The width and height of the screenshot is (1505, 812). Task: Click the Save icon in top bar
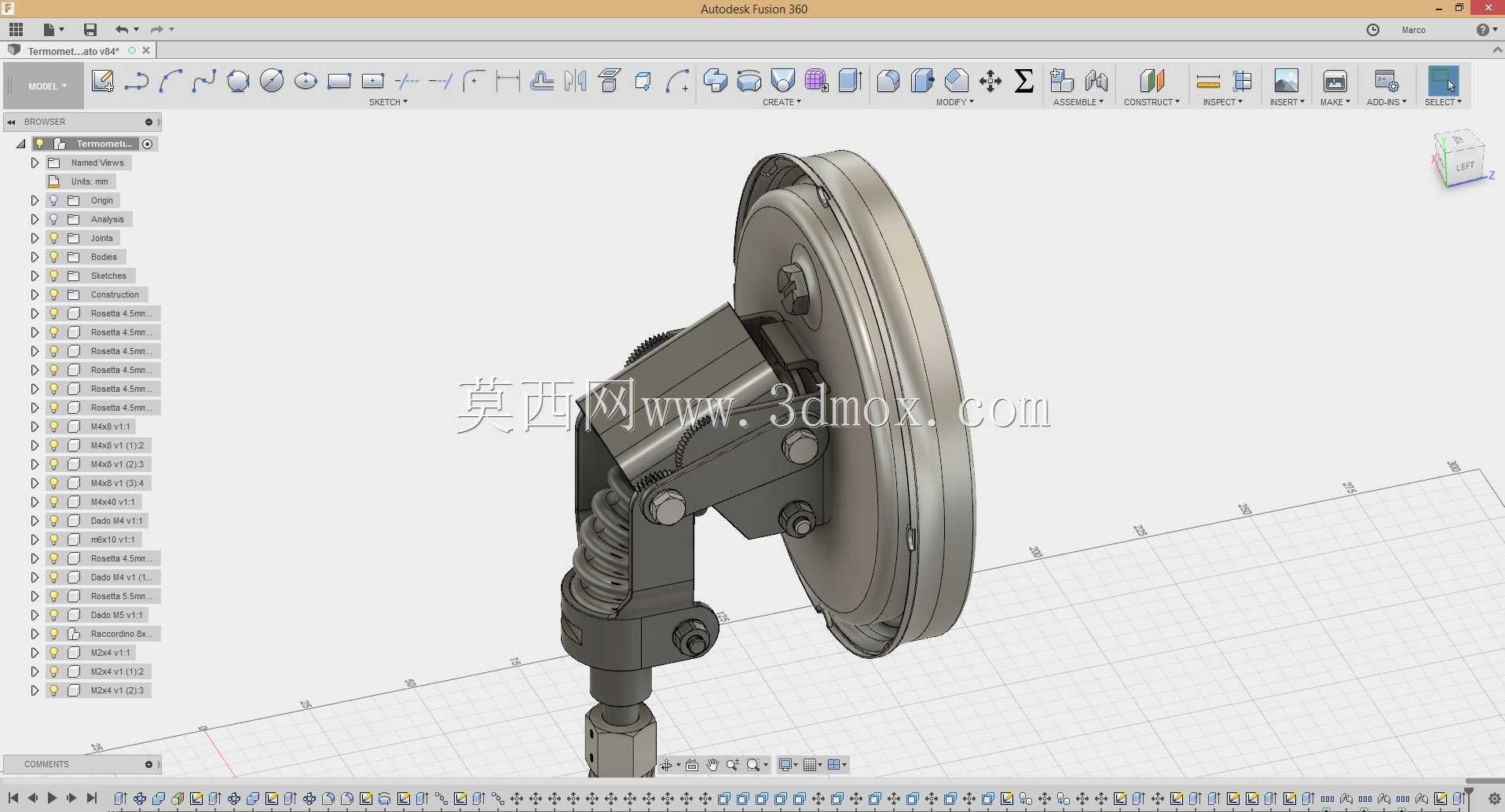pyautogui.click(x=90, y=30)
